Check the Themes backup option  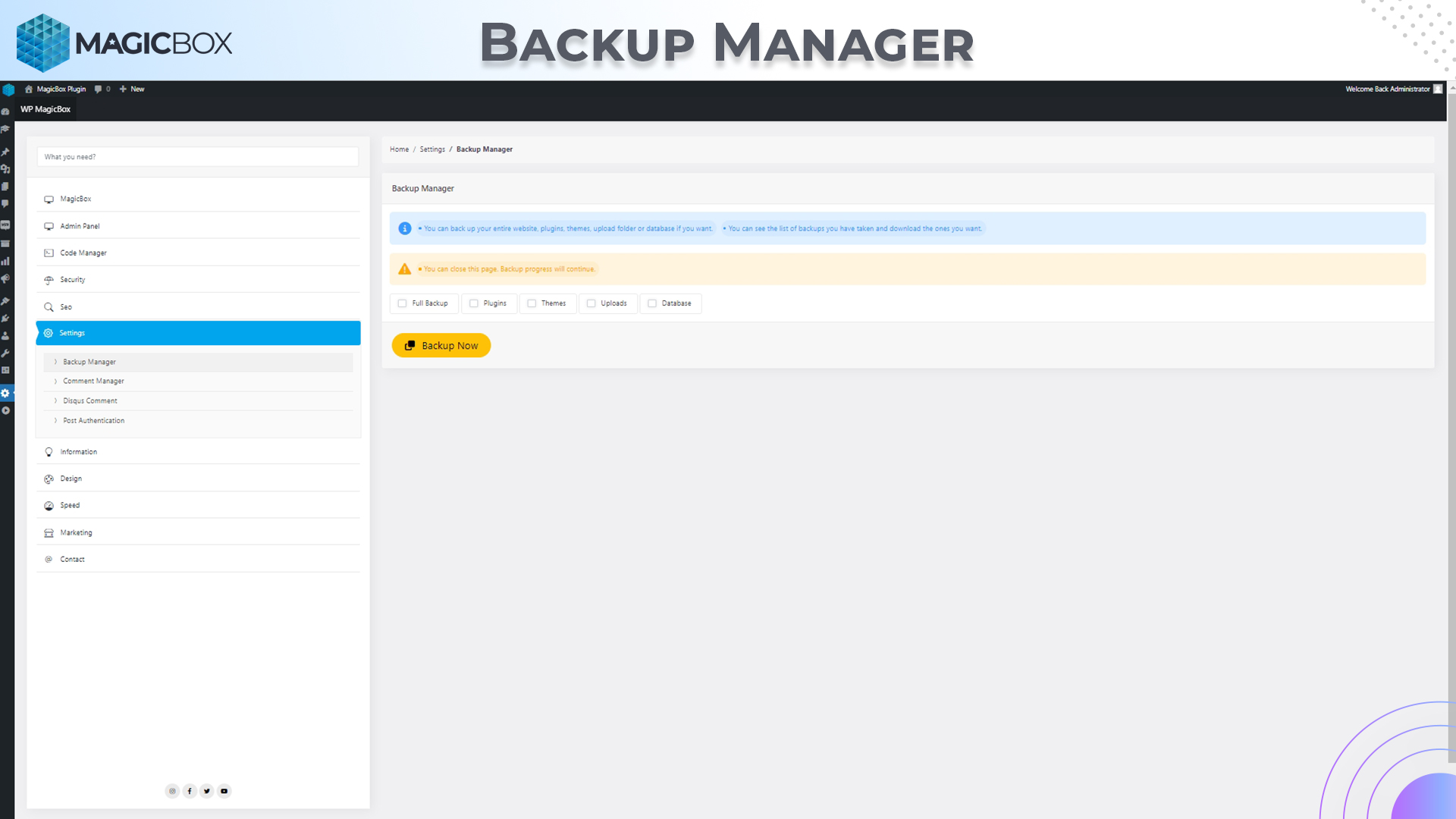click(x=532, y=303)
